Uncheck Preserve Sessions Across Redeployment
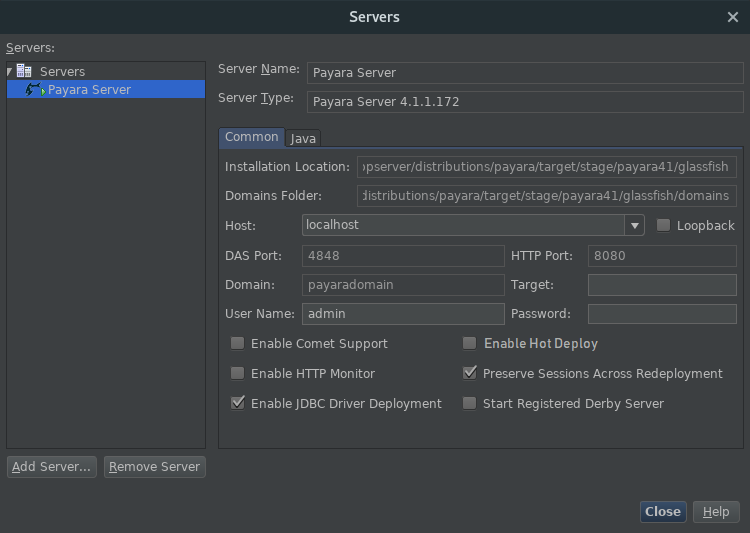The width and height of the screenshot is (750, 533). click(470, 374)
